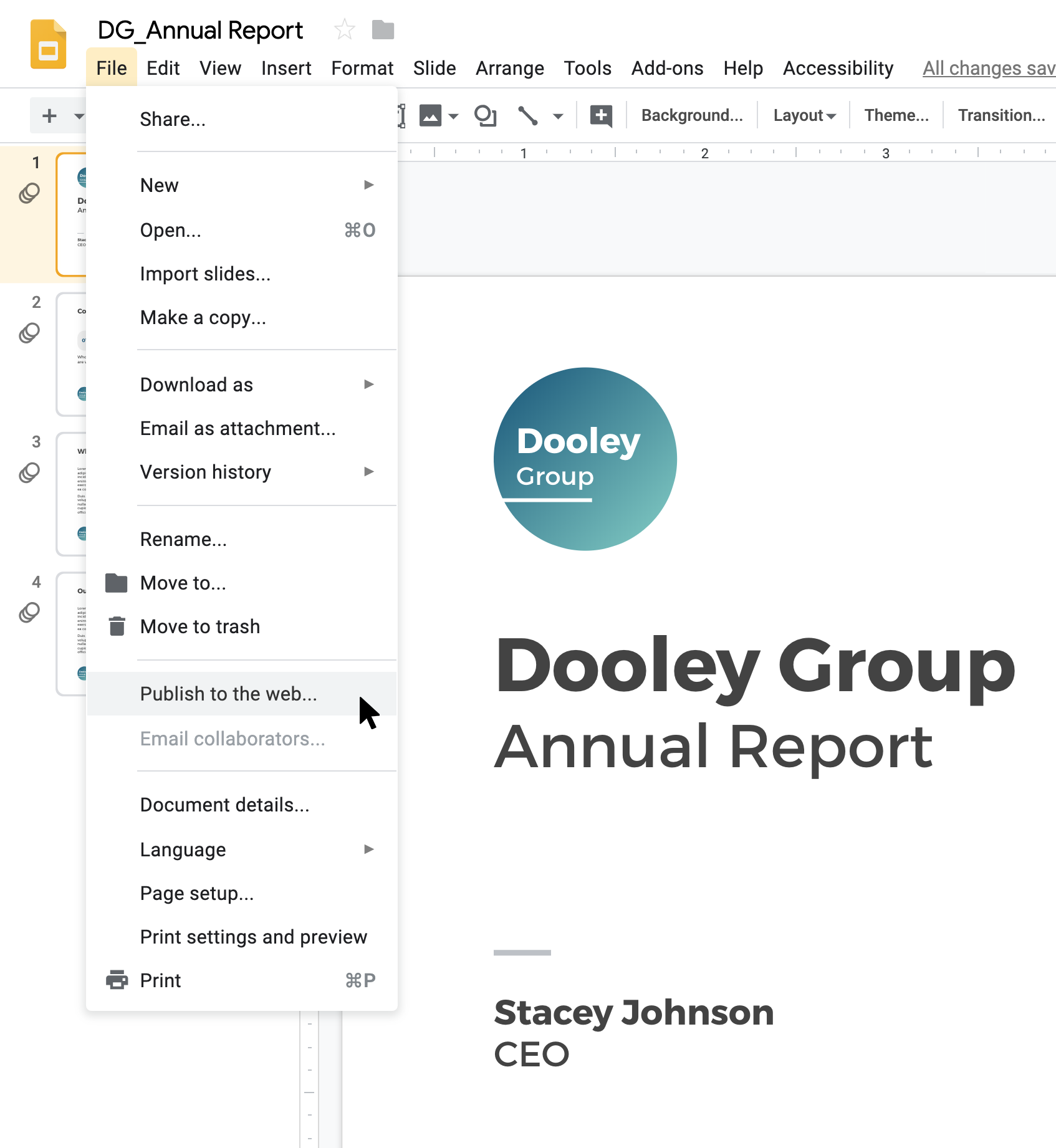1056x1148 pixels.
Task: Open the image insert dropdown arrow
Action: pyautogui.click(x=453, y=115)
